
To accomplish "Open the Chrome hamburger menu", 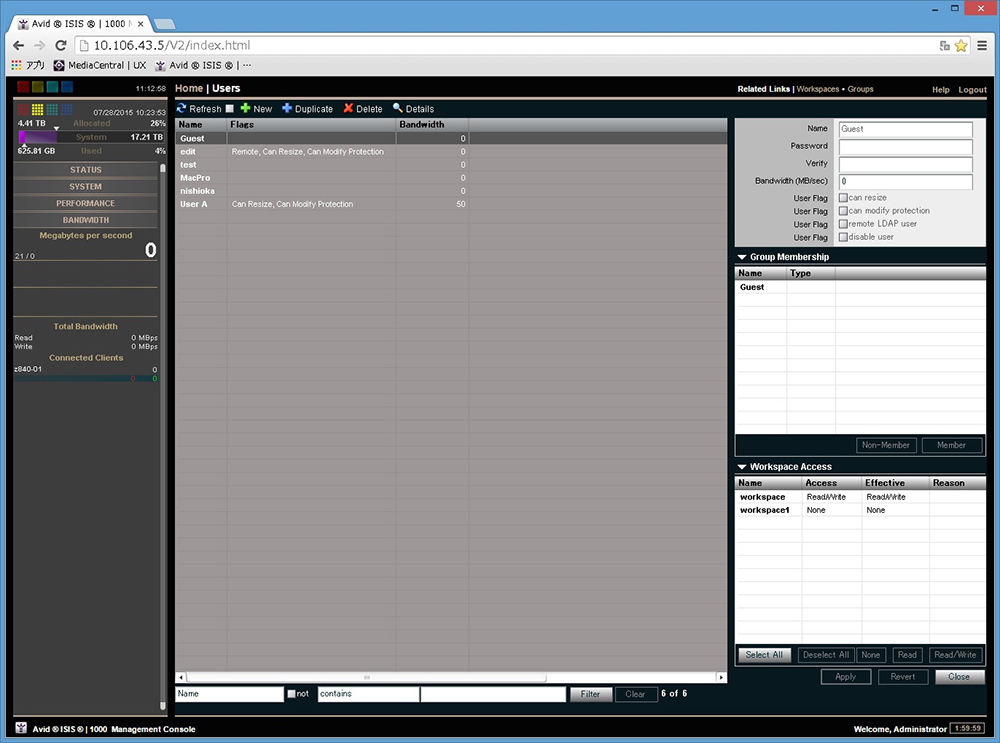I will [982, 46].
